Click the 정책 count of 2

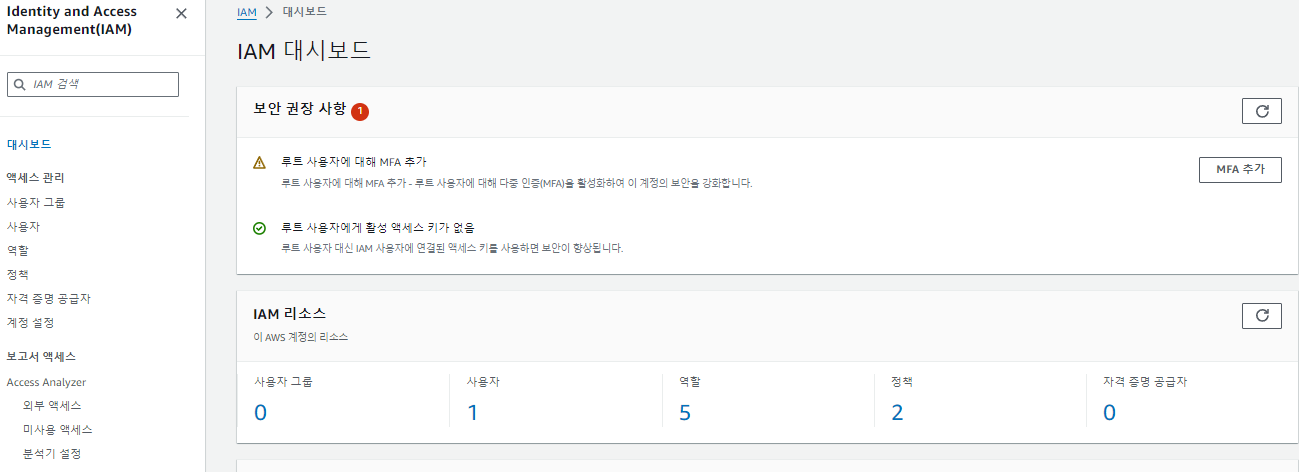click(897, 412)
